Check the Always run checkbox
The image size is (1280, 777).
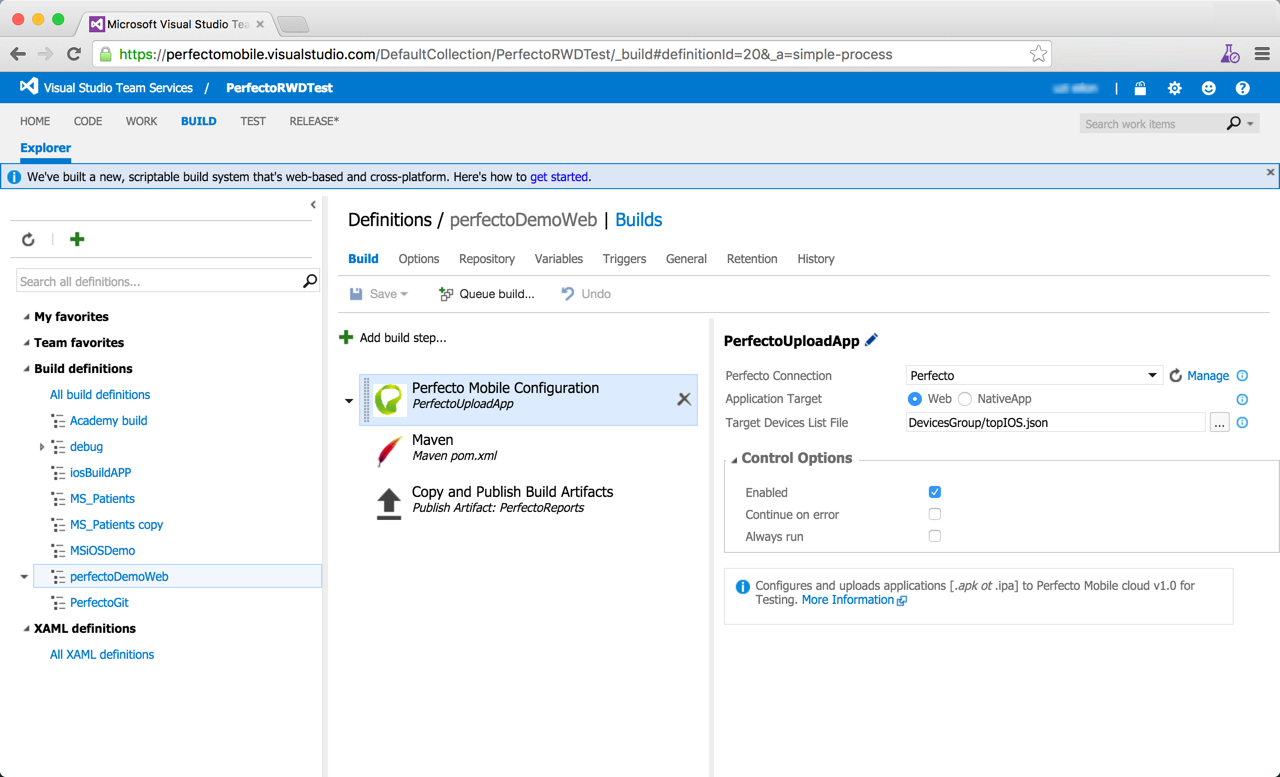[x=935, y=536]
